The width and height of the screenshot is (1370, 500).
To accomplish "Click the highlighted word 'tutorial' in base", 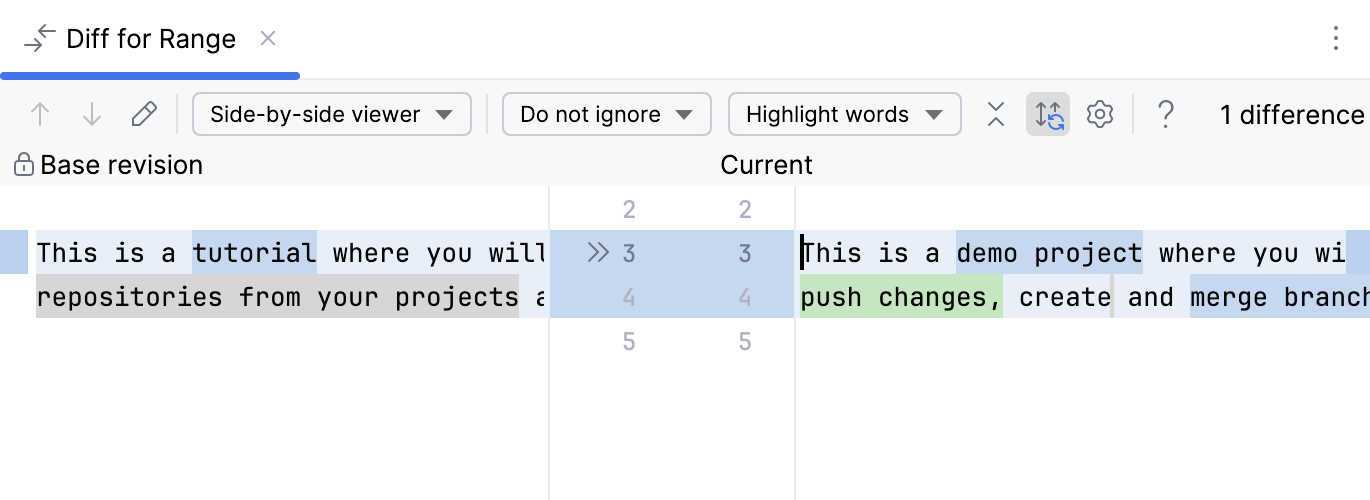I will 255,253.
